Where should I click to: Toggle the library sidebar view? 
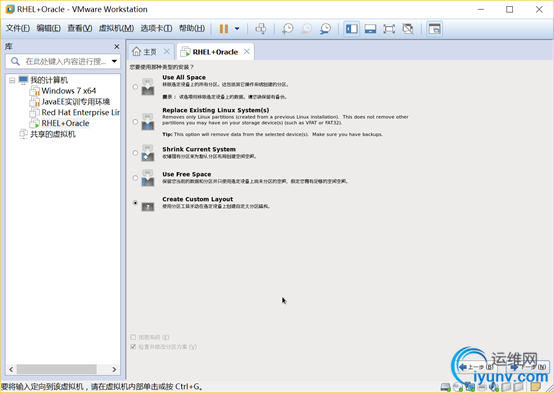click(x=352, y=29)
